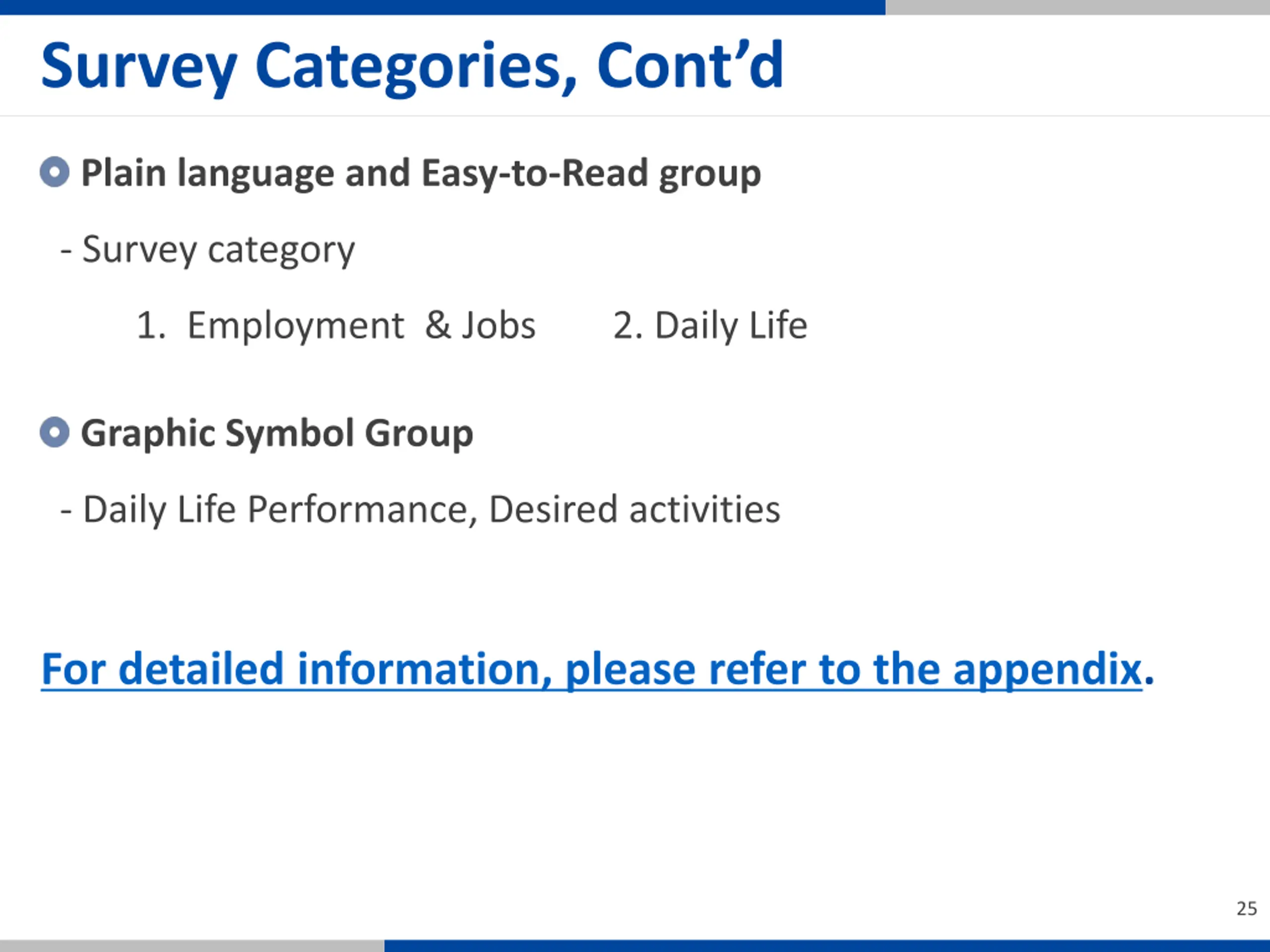Screen dimensions: 1270x952
Task: Click the bullet icon beside Graphic Symbol Group
Action: pyautogui.click(x=55, y=432)
